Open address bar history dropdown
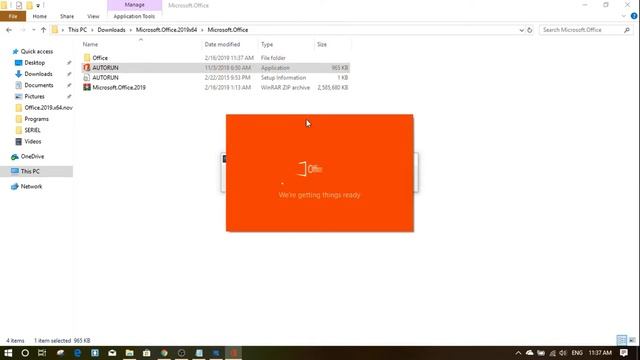Screen dimensions: 640x360 521,30
